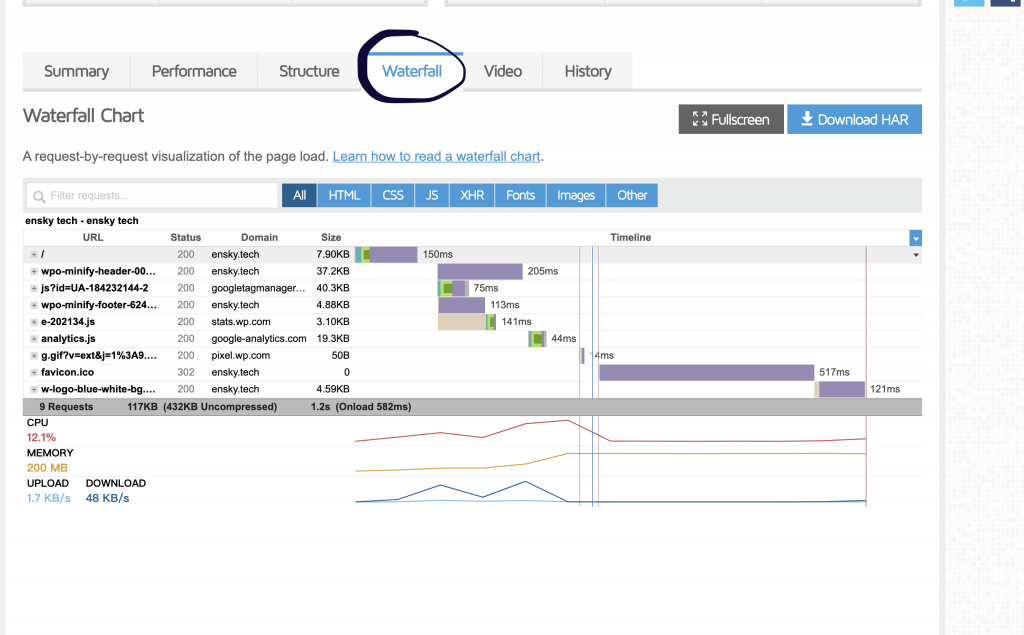This screenshot has width=1024, height=635.
Task: Click the magnifier icon in filter box
Action: pyautogui.click(x=38, y=196)
